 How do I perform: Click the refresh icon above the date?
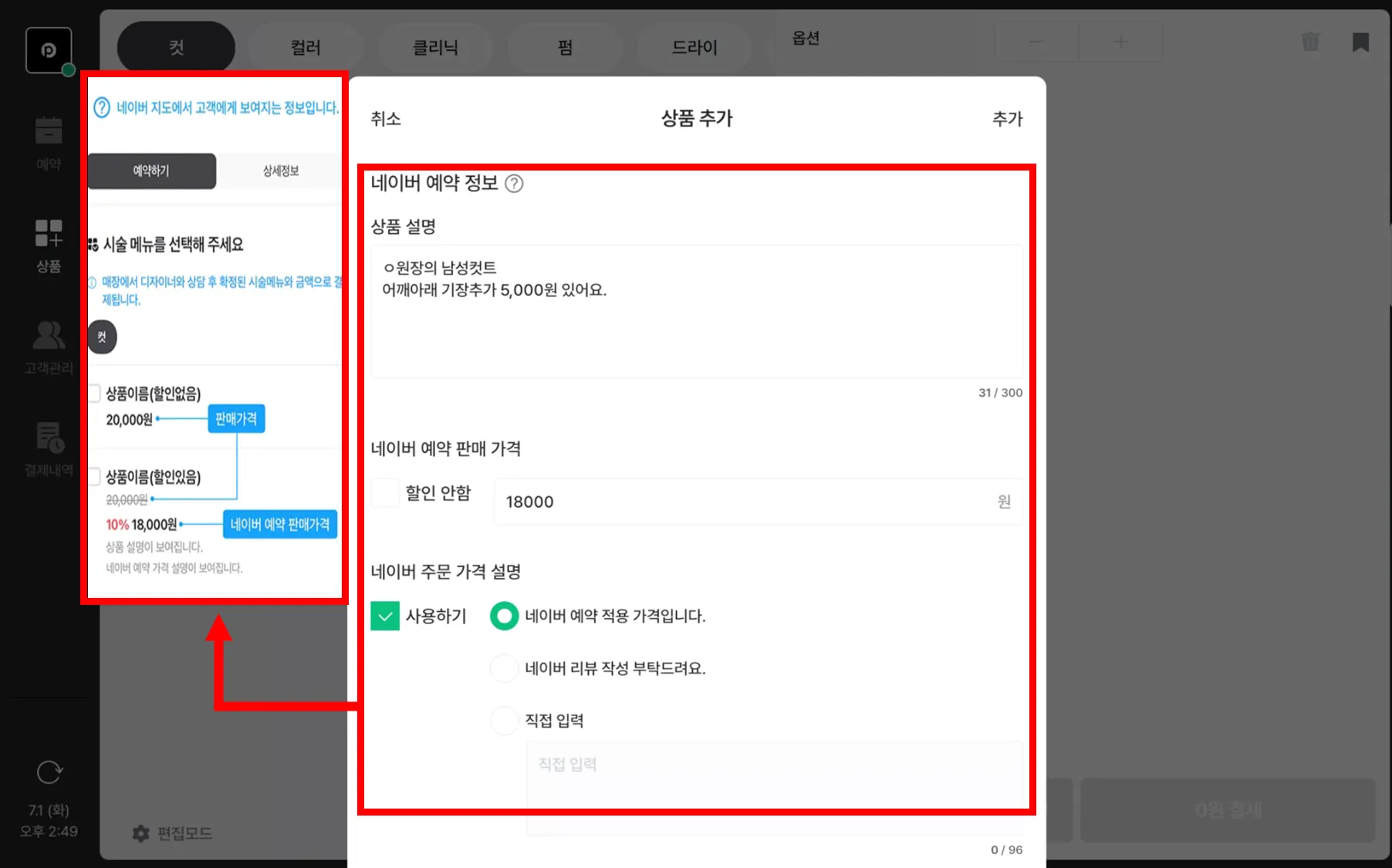tap(49, 772)
